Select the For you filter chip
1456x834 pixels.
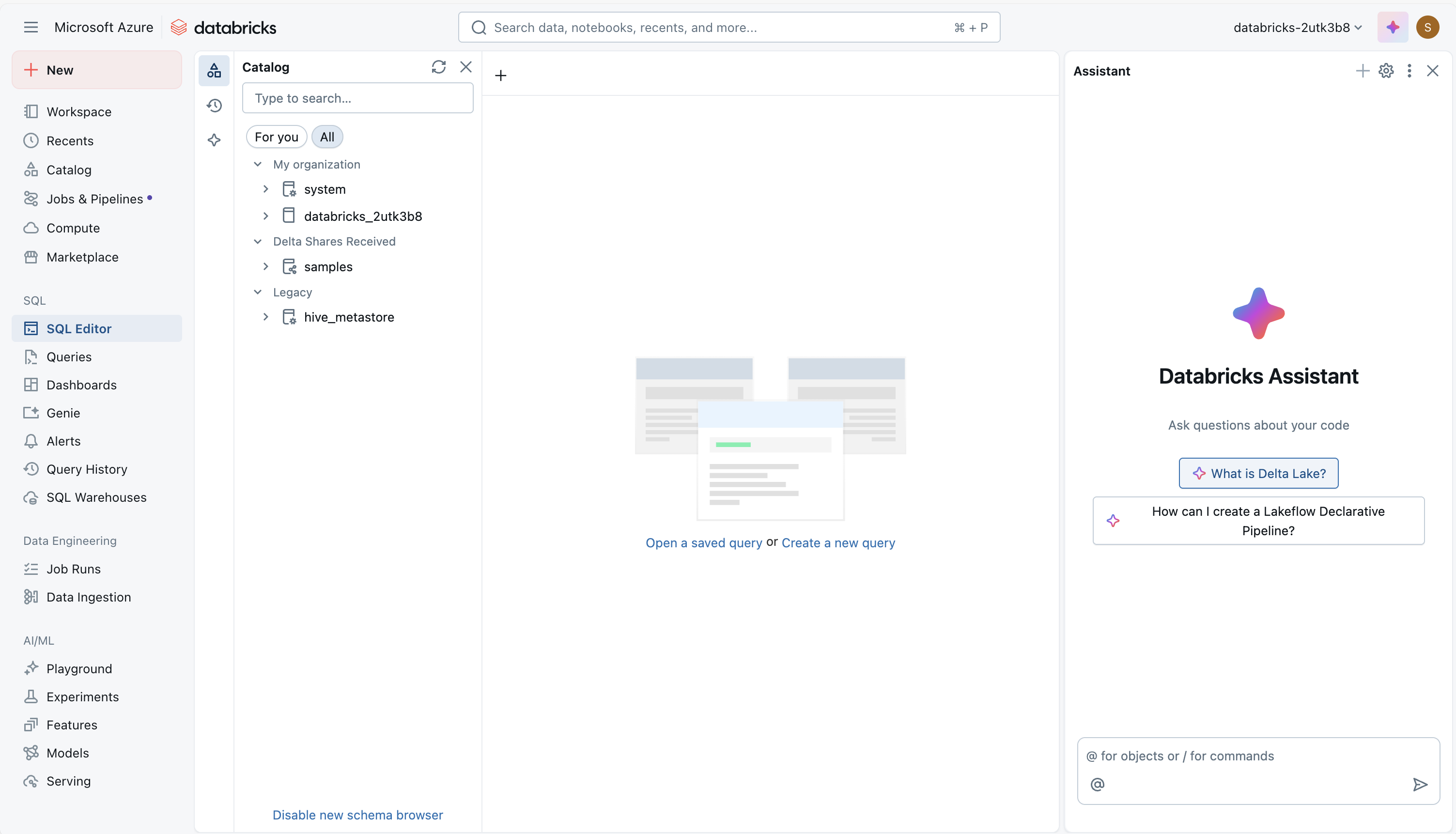[x=276, y=136]
